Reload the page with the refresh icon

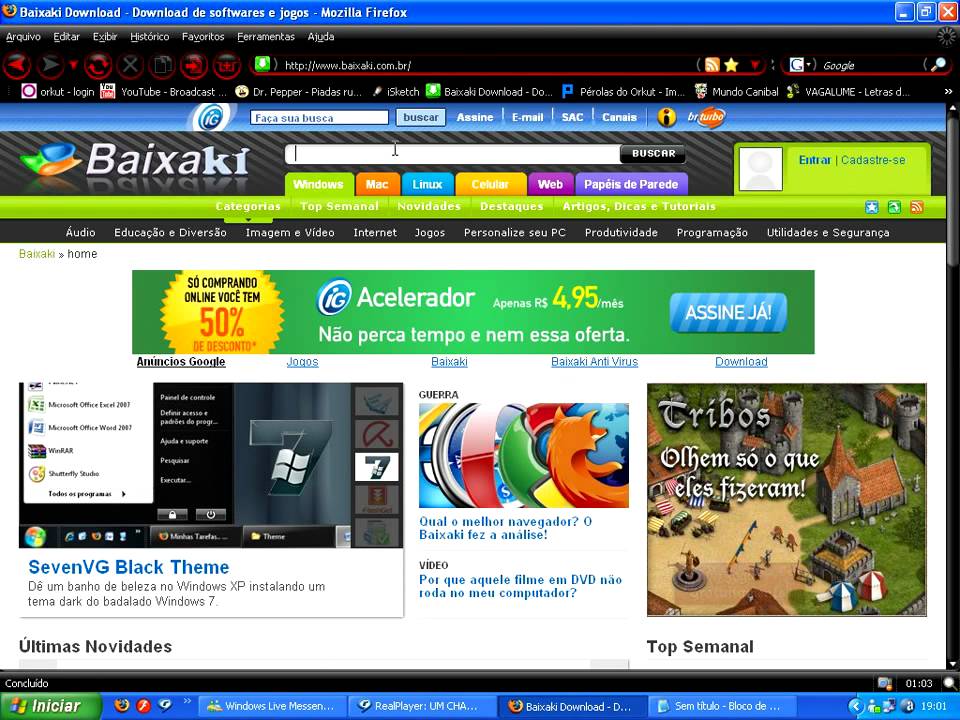98,66
